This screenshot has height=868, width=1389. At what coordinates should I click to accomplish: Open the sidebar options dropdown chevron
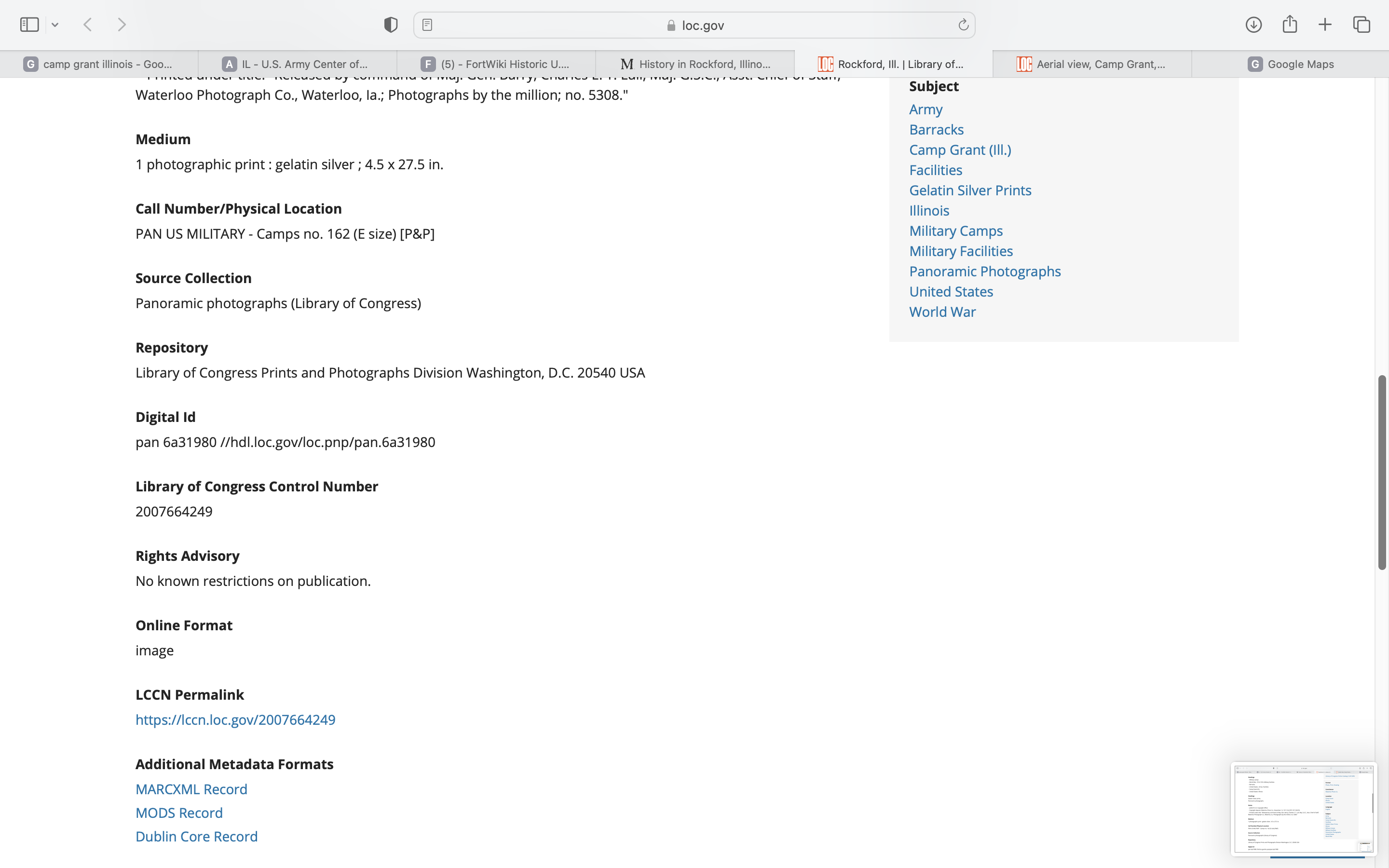coord(55,25)
